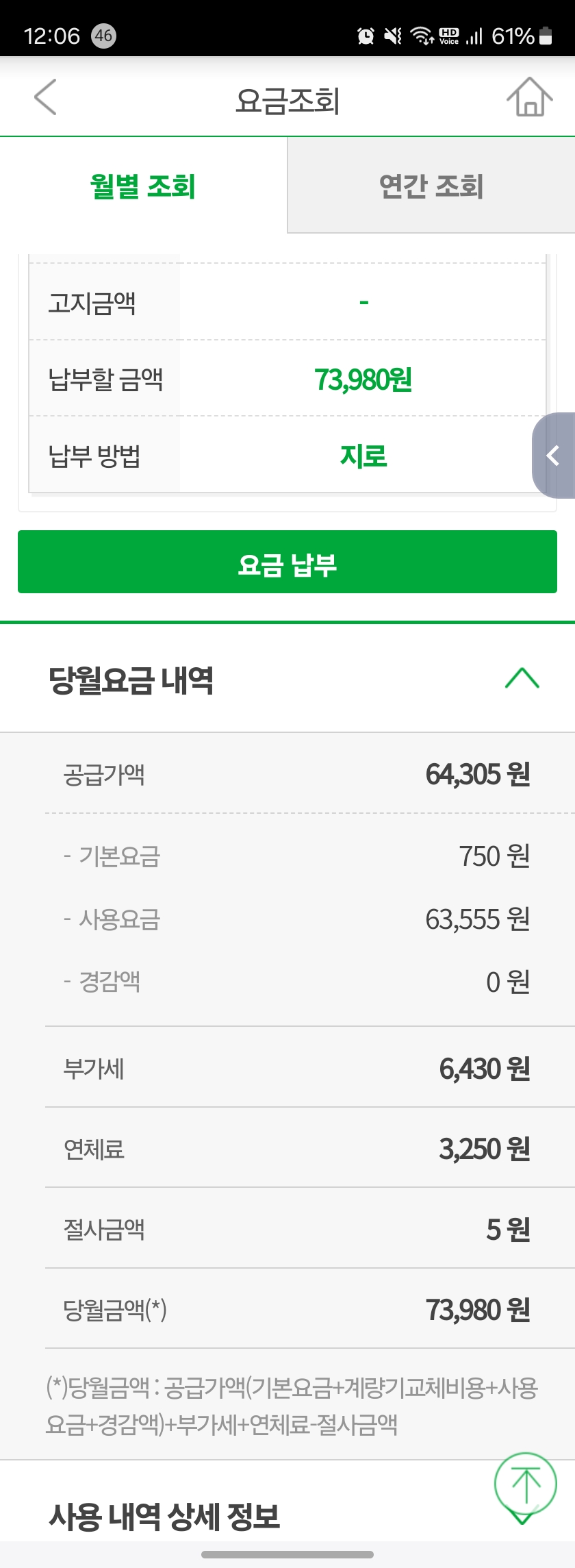Image resolution: width=575 pixels, height=1568 pixels.
Task: Tap the alarm icon in status bar
Action: (366, 36)
